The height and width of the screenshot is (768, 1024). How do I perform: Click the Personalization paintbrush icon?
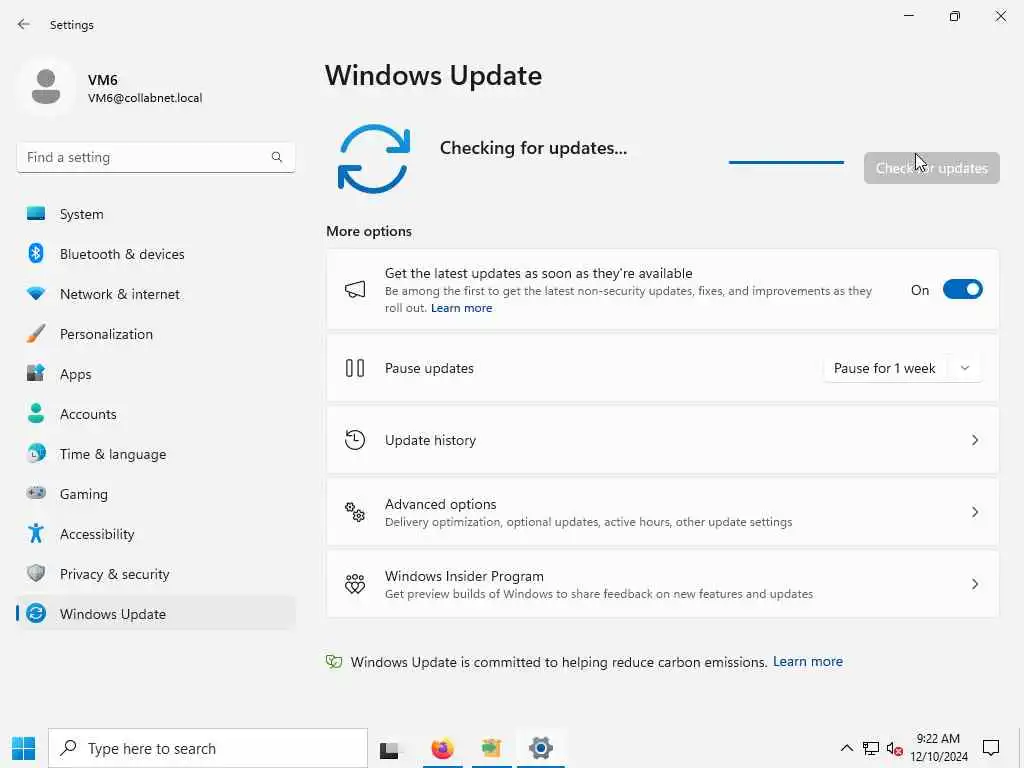tap(36, 334)
